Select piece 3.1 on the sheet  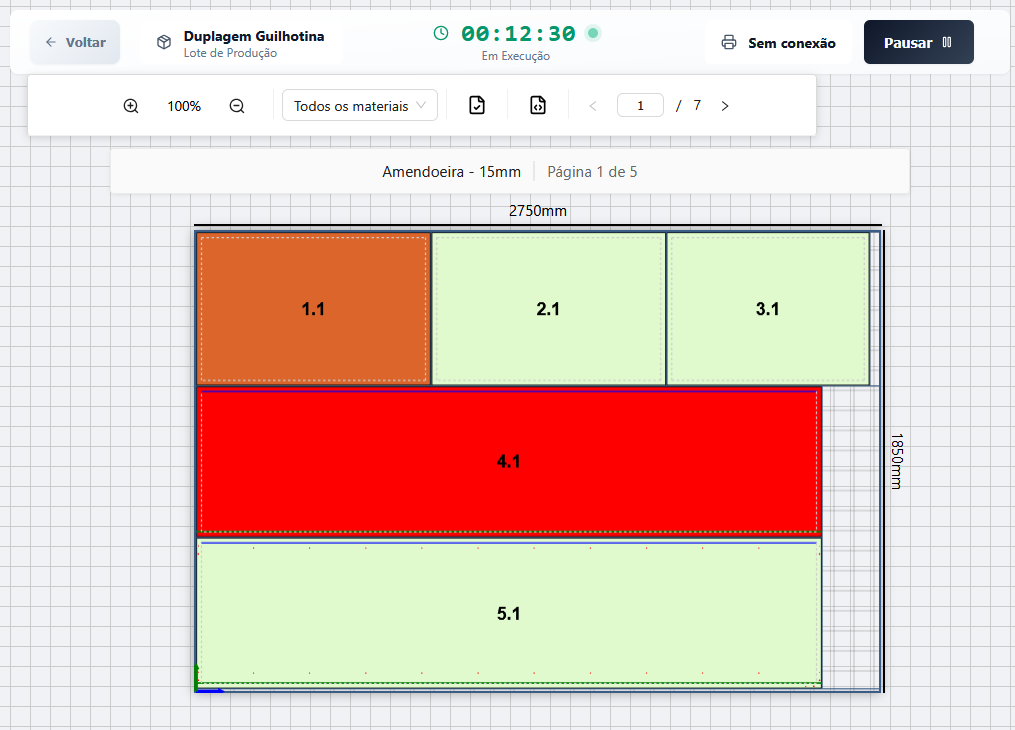(x=767, y=309)
